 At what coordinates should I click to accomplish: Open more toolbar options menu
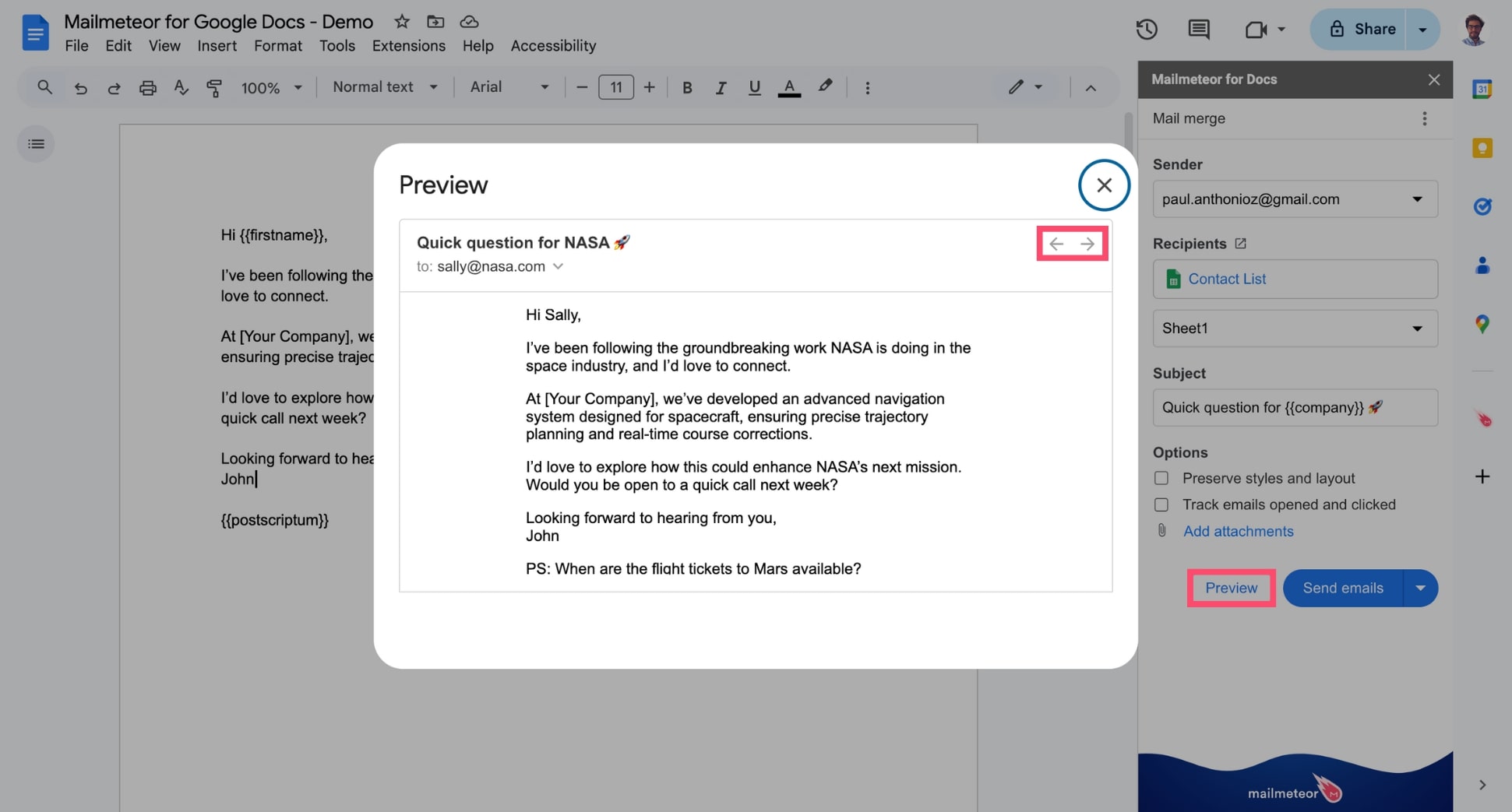(x=867, y=88)
